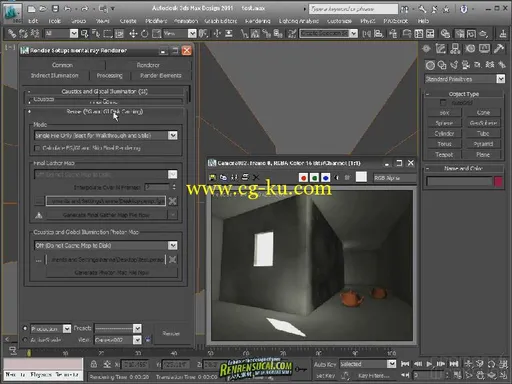Open the RGB Alpha channel dropdown
This screenshot has height=384, width=512.
[395, 178]
